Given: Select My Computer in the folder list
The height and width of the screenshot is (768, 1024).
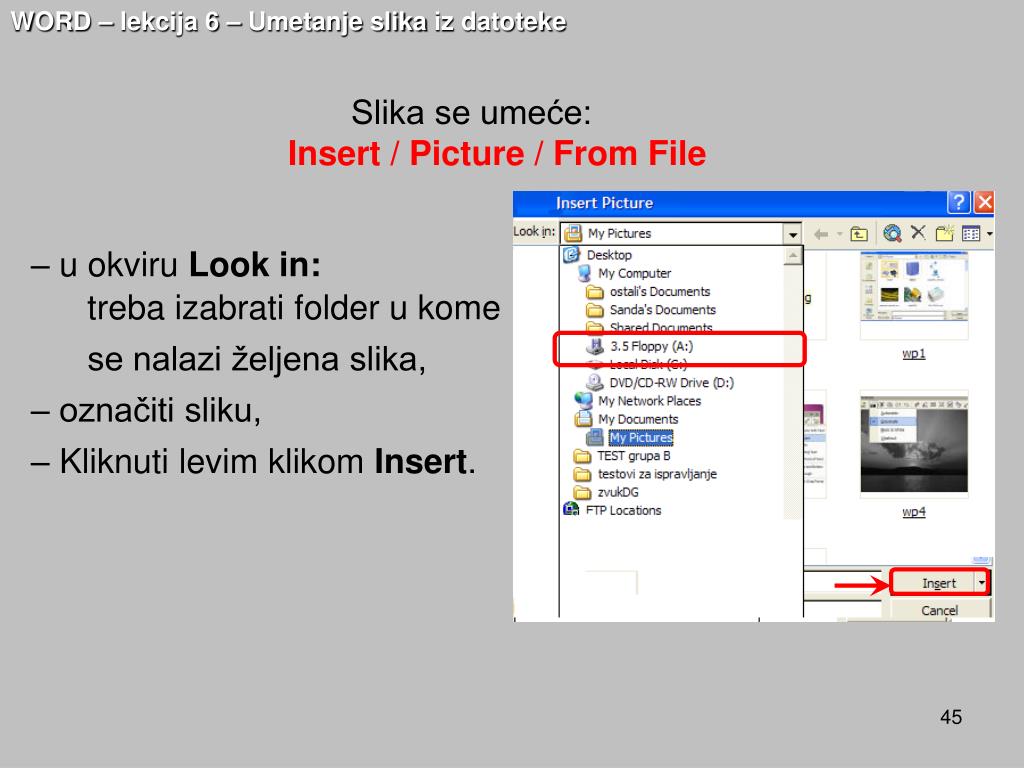Looking at the screenshot, I should (x=634, y=273).
